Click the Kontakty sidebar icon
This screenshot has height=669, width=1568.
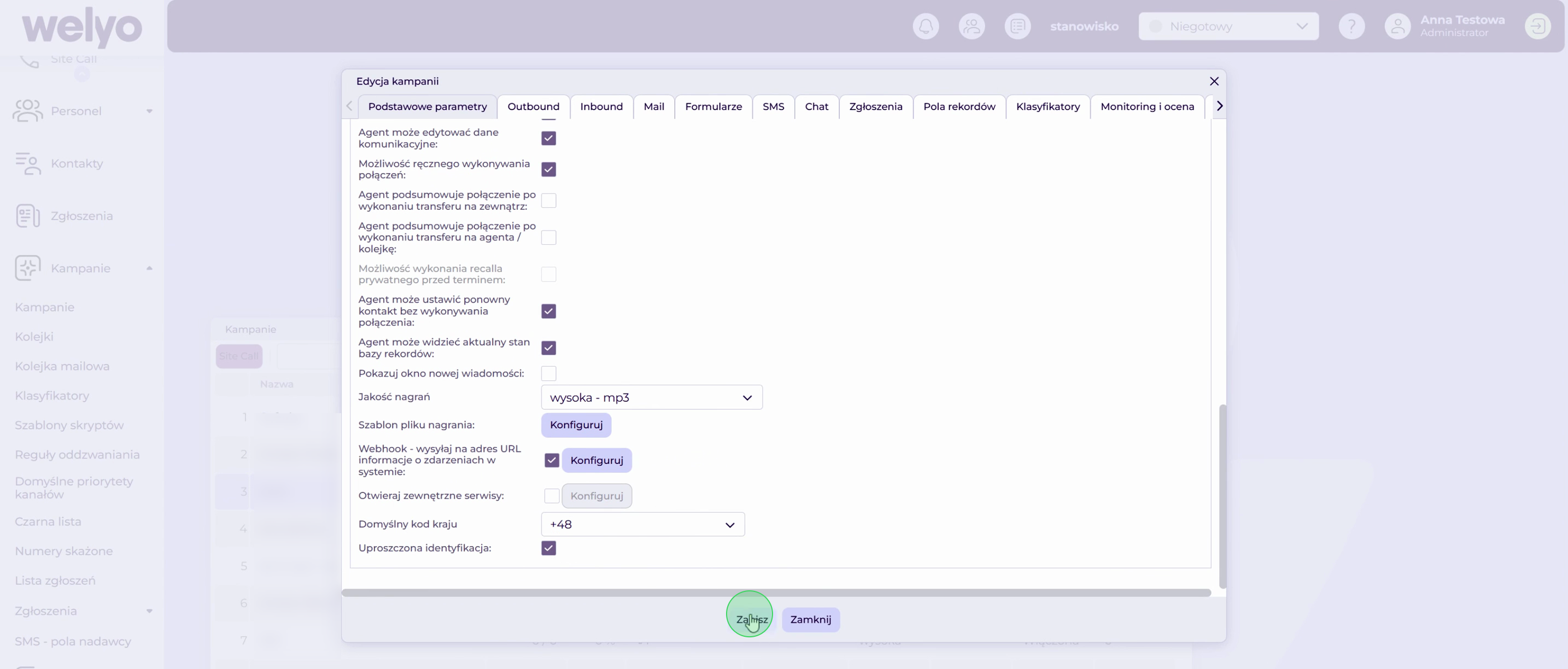28,163
